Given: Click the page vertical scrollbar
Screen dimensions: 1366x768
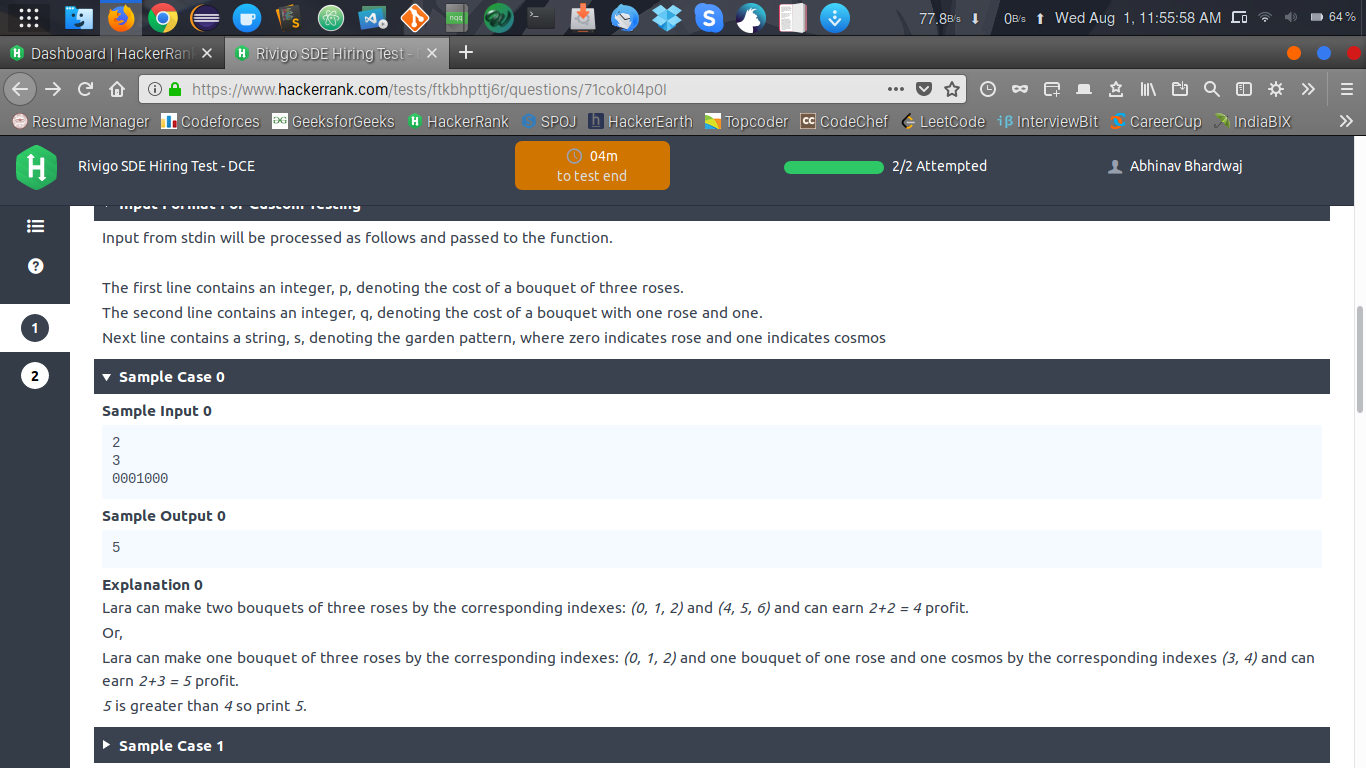Looking at the screenshot, I should pyautogui.click(x=1359, y=360).
